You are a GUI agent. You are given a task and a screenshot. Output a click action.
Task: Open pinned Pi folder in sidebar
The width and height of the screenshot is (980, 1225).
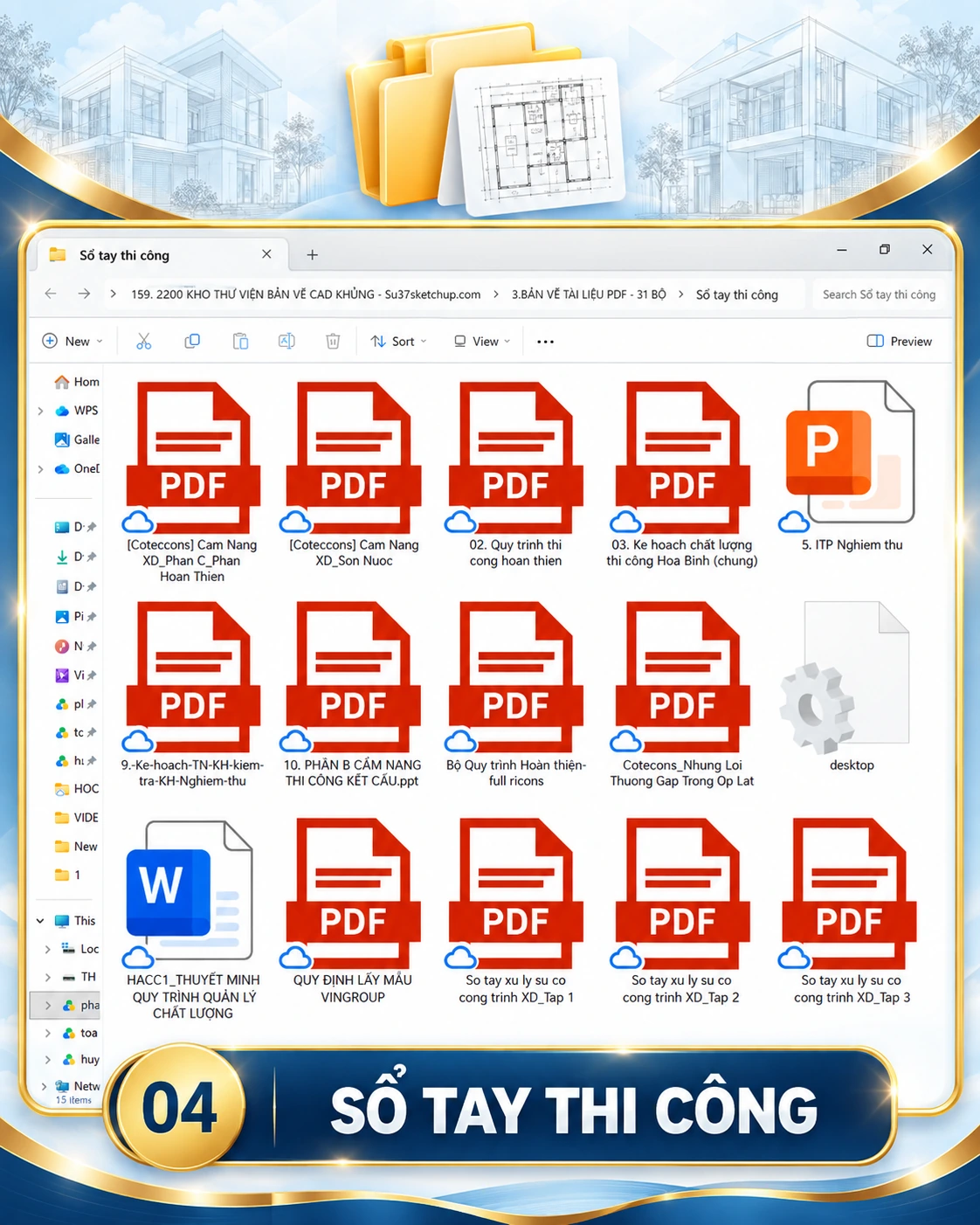click(75, 616)
